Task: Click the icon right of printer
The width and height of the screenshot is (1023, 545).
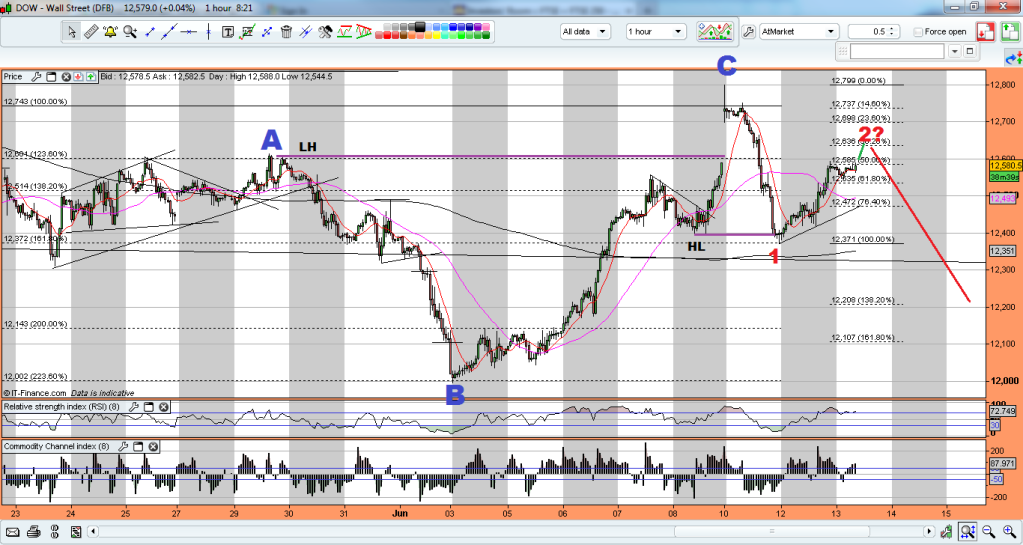Action: click(55, 532)
